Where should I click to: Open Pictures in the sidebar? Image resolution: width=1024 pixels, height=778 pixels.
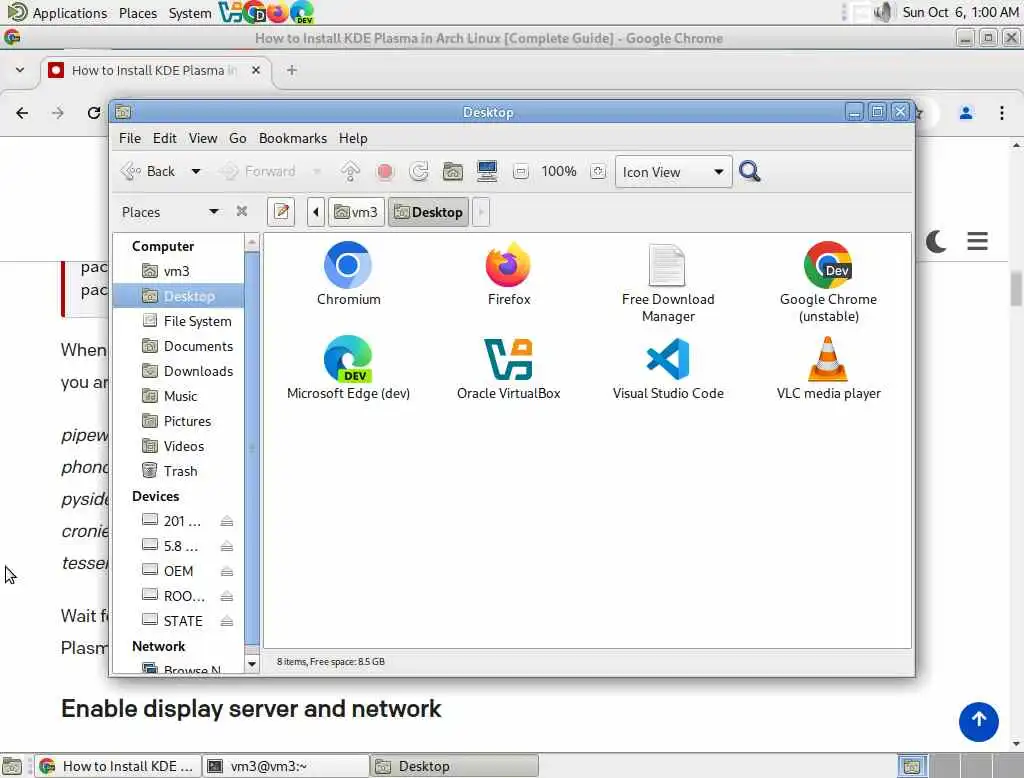coord(176,421)
